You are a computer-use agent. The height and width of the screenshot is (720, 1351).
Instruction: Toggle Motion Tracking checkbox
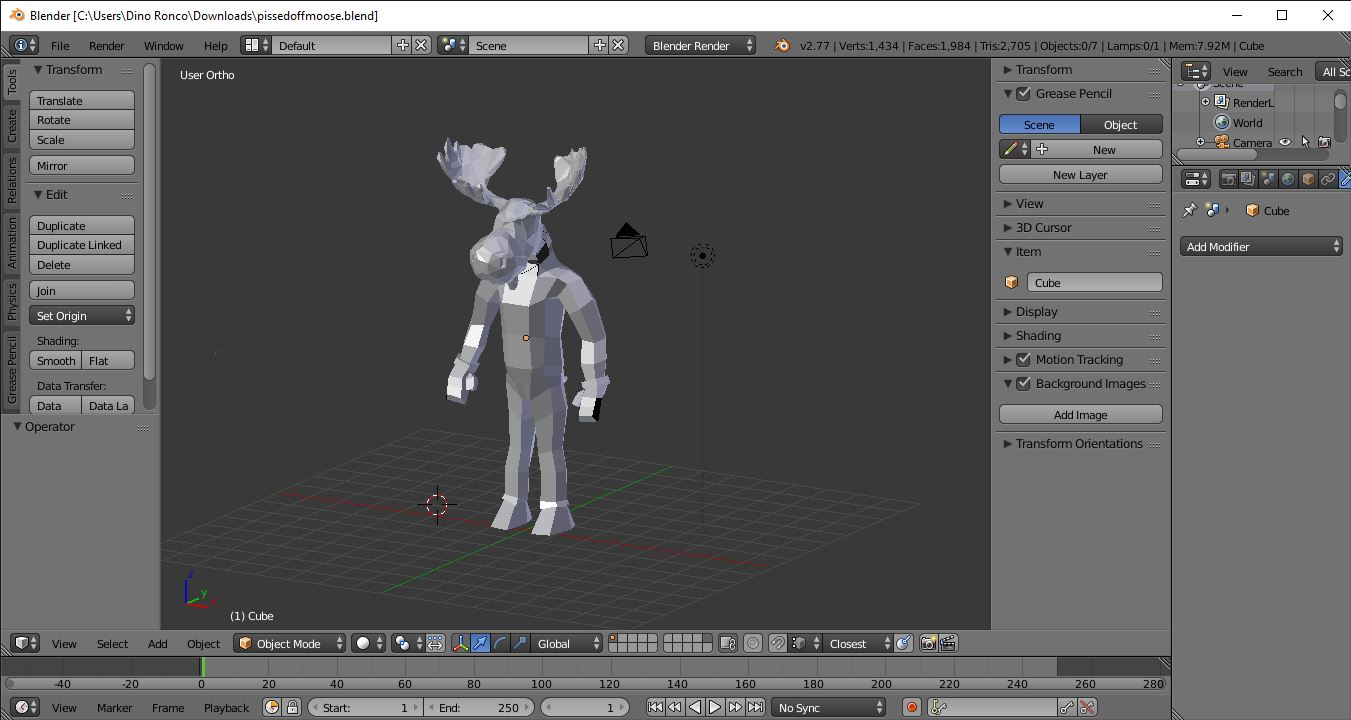[x=1023, y=359]
